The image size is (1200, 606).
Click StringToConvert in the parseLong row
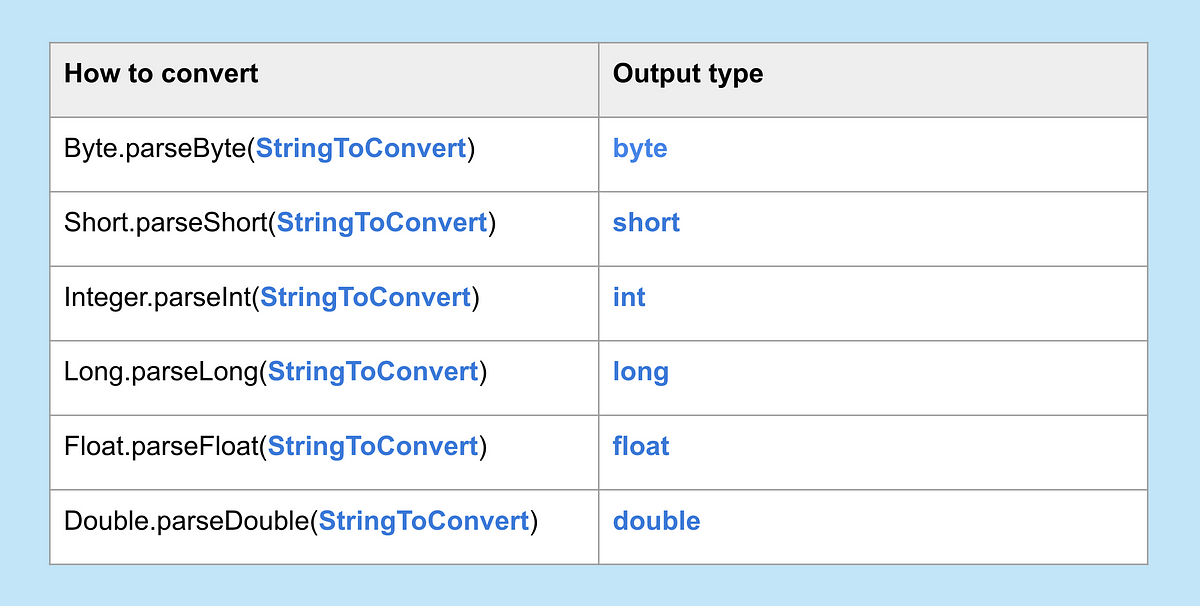tap(373, 372)
